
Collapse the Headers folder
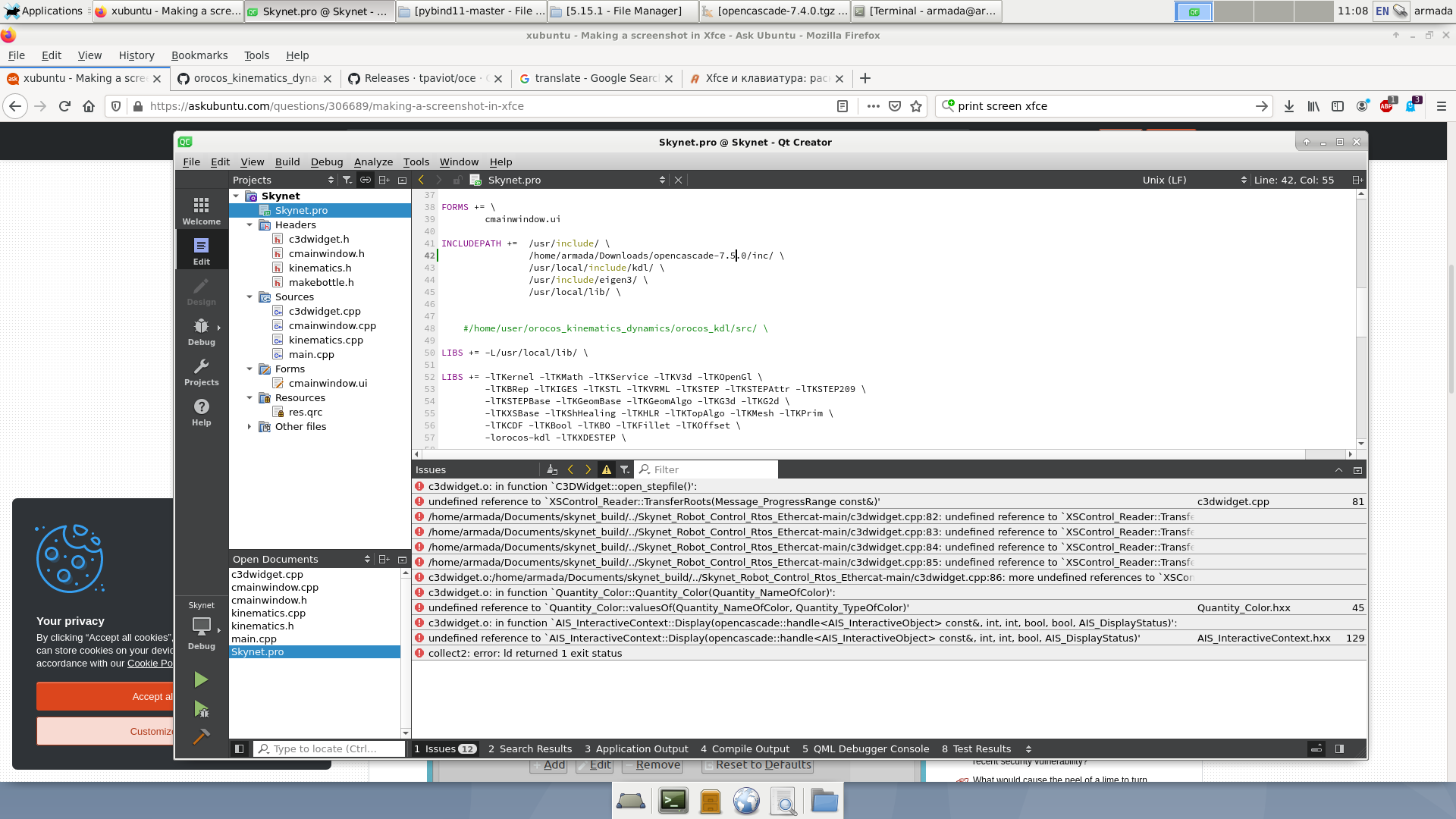click(x=249, y=224)
